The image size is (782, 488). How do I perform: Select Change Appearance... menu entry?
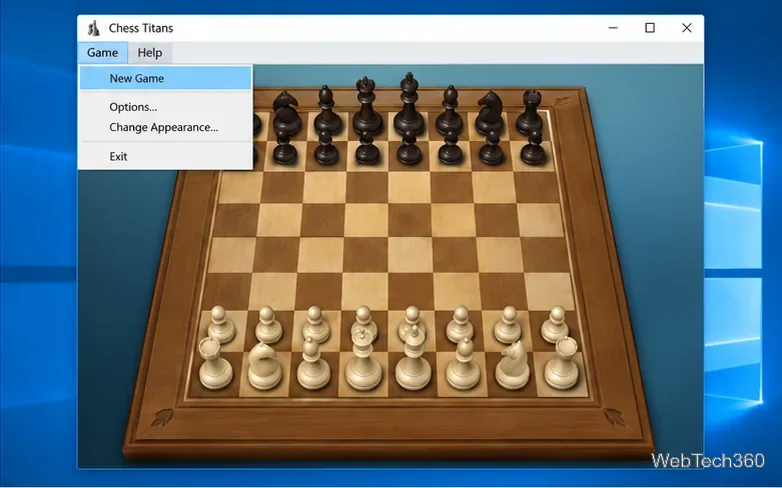(166, 127)
